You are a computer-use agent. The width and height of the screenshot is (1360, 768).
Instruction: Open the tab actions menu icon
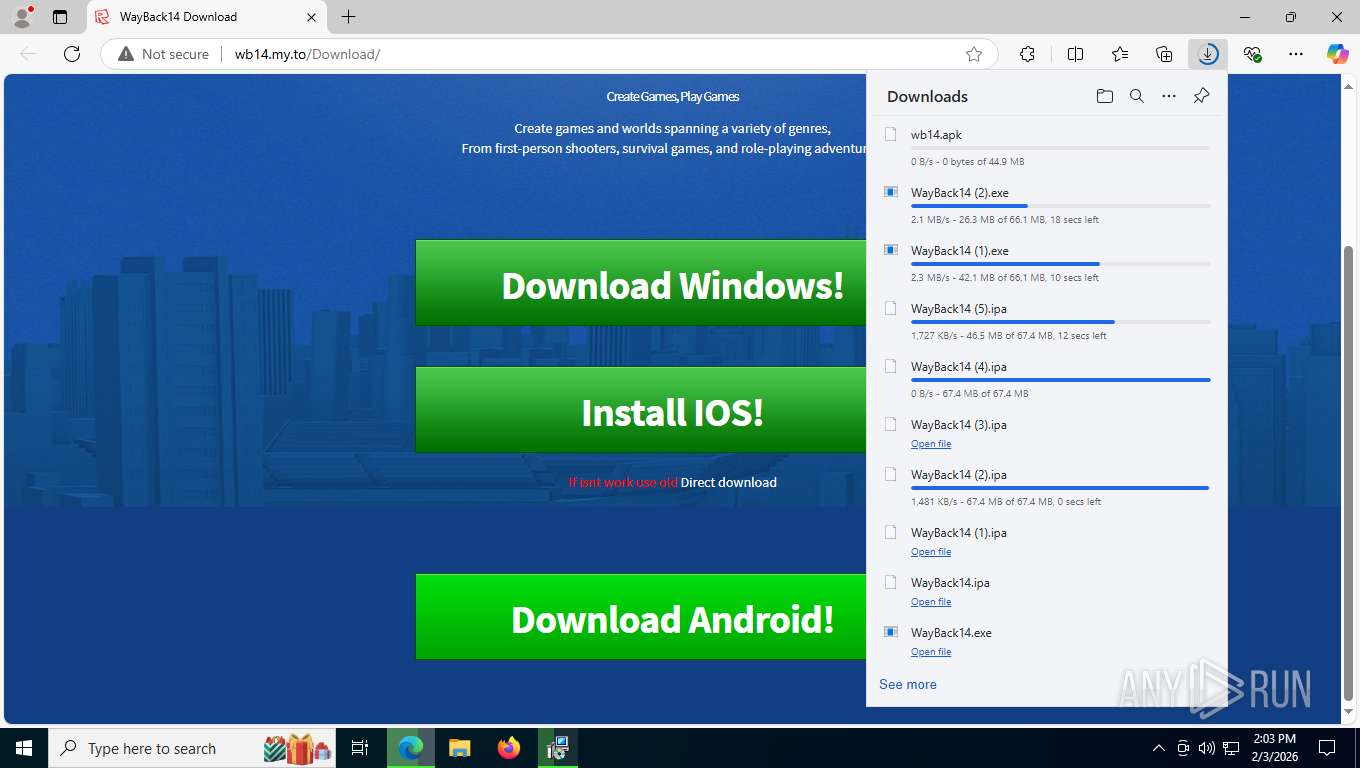[60, 17]
